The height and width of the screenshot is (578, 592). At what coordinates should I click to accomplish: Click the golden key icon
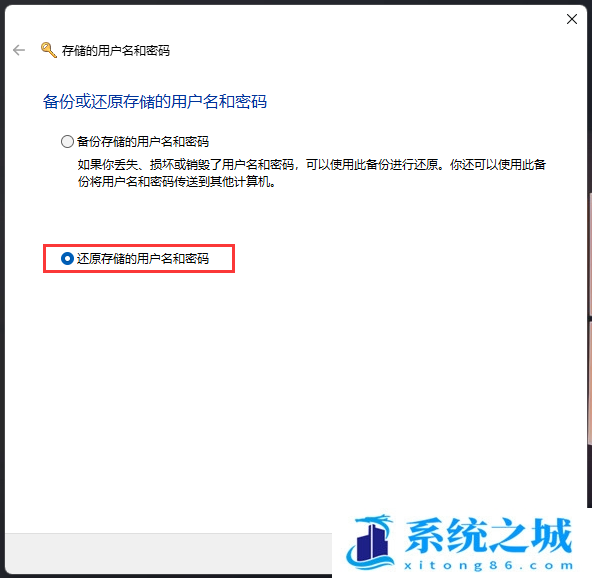tap(49, 50)
